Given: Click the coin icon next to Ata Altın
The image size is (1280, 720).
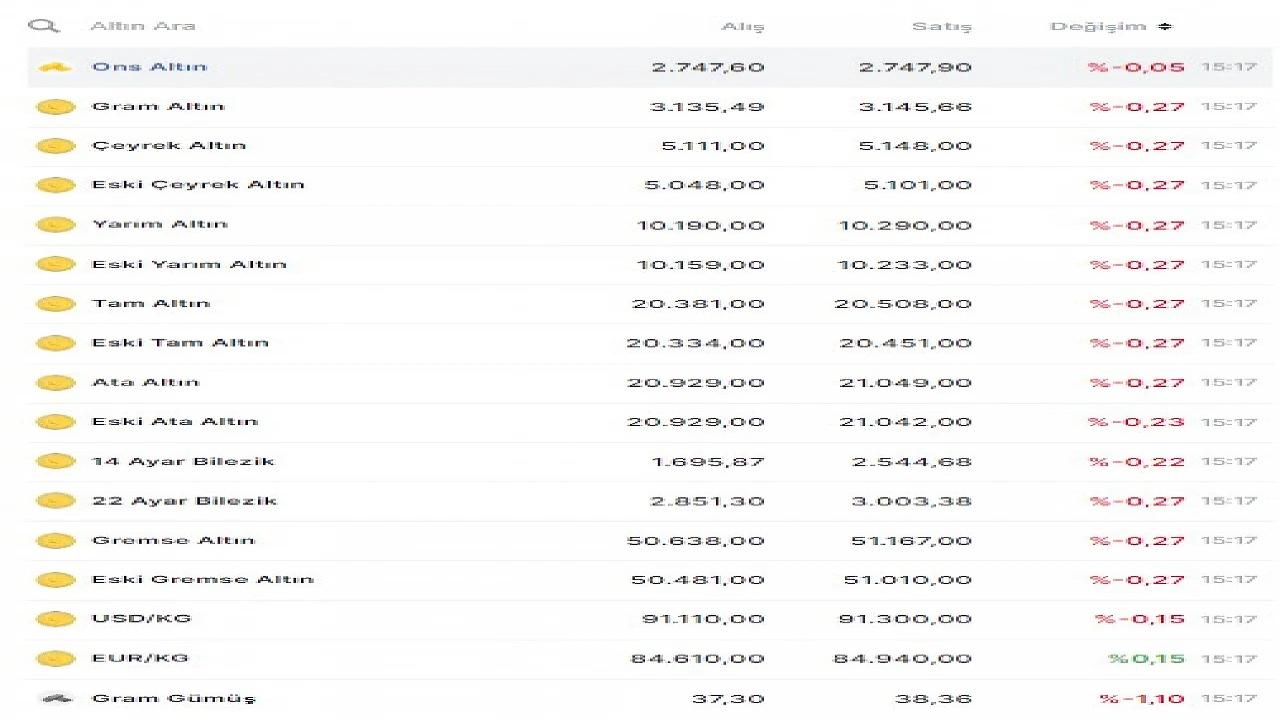Looking at the screenshot, I should (56, 383).
